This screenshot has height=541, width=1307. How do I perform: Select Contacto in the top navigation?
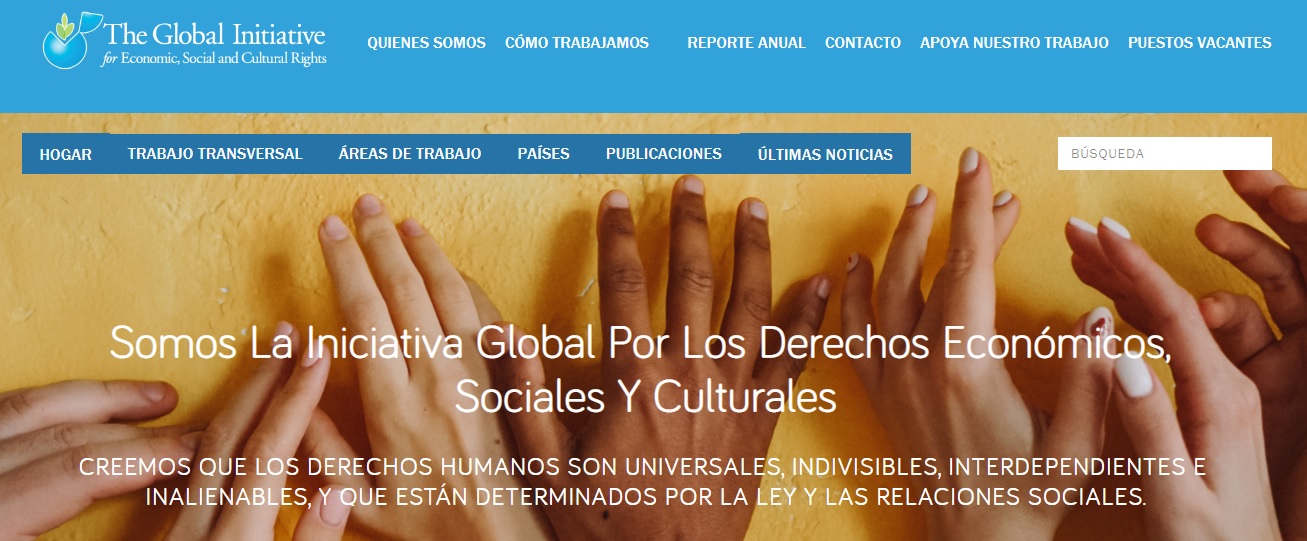pyautogui.click(x=863, y=43)
